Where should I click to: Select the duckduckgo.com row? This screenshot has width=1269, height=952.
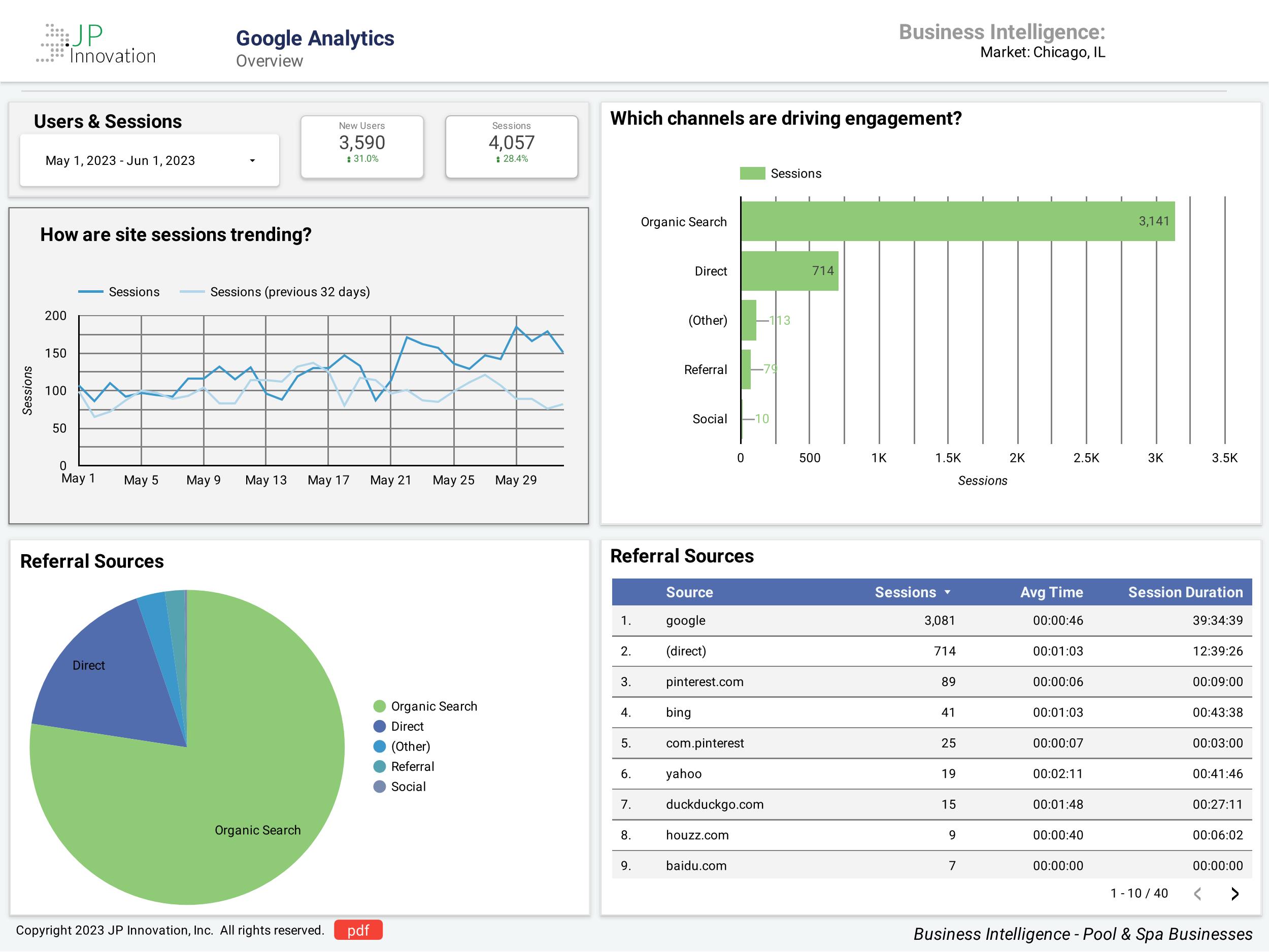coord(931,805)
